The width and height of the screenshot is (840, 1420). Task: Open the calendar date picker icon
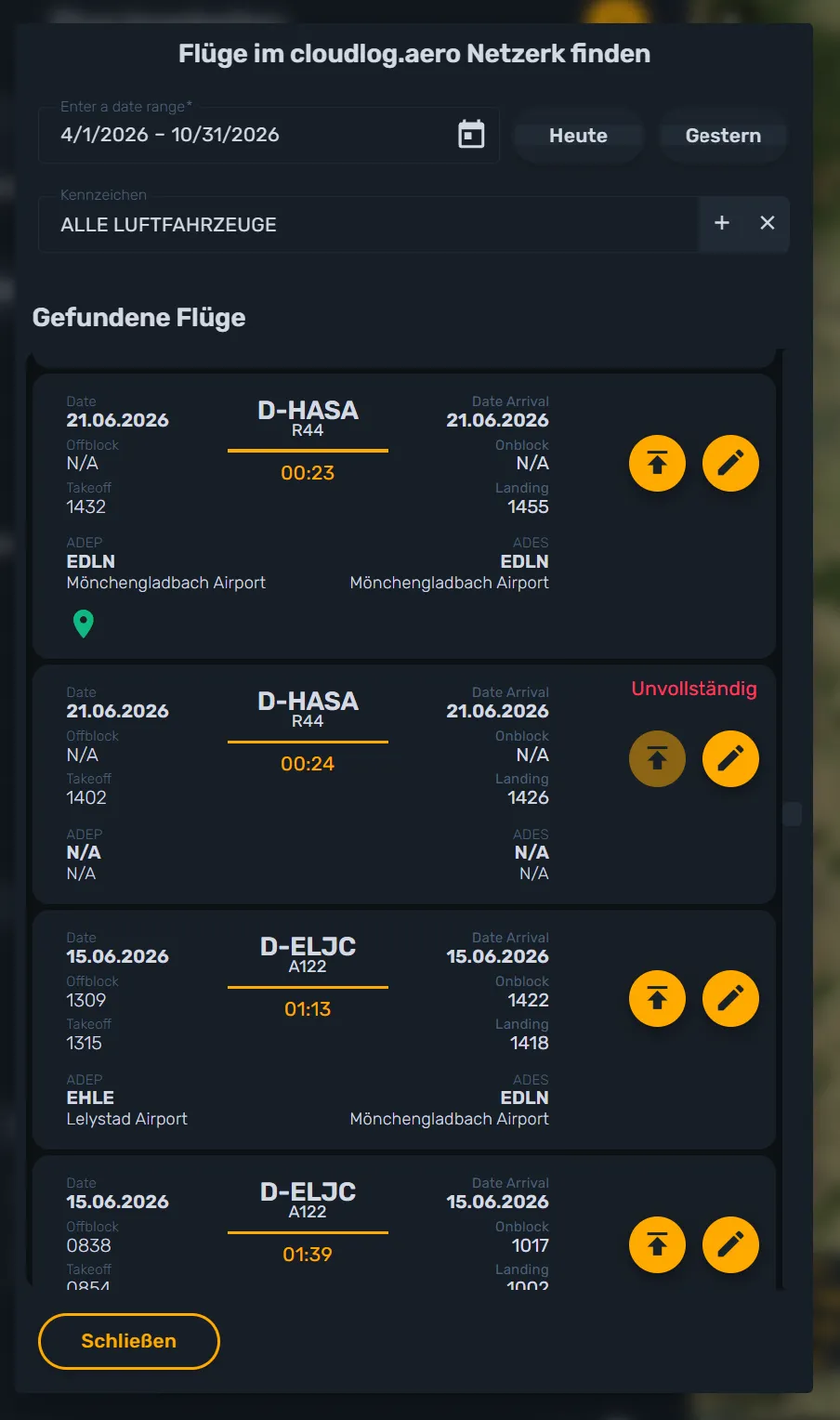(471, 135)
